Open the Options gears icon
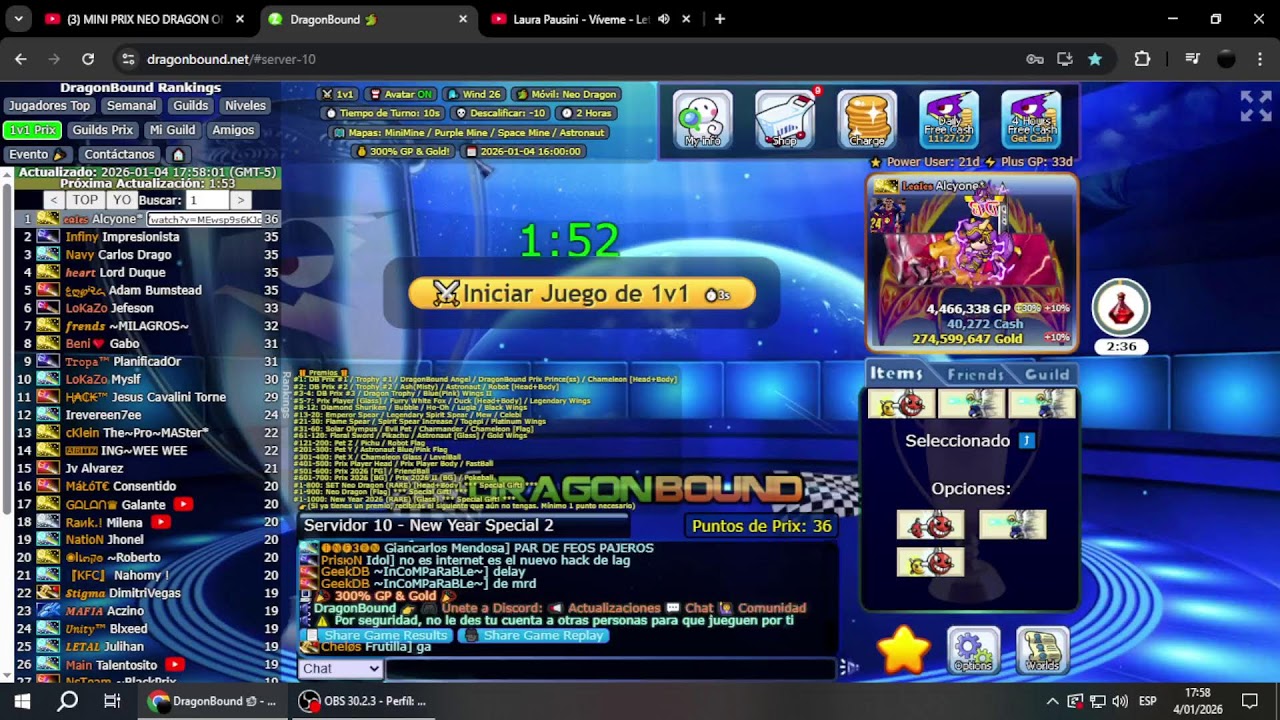Viewport: 1280px width, 720px height. click(x=973, y=651)
